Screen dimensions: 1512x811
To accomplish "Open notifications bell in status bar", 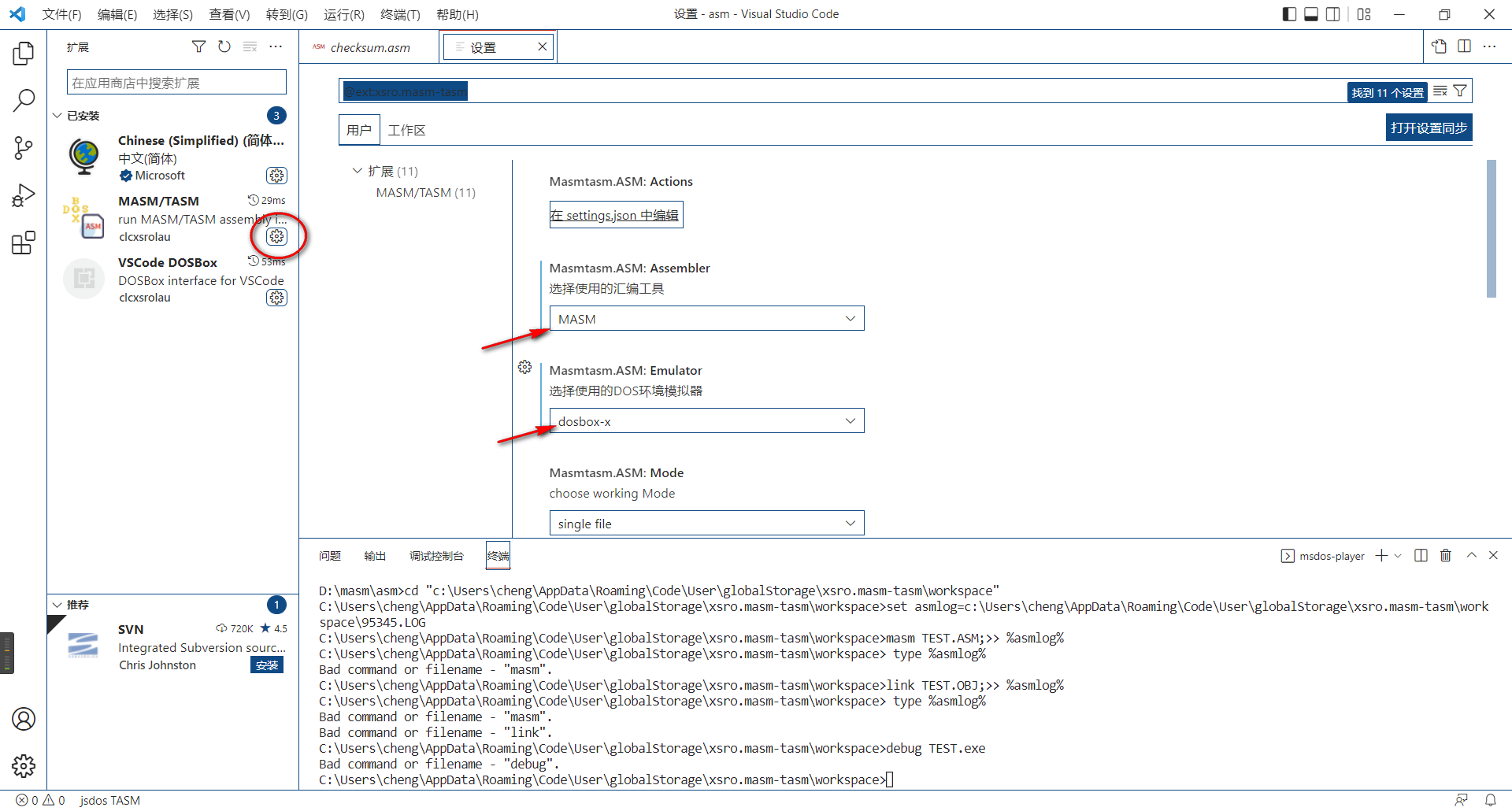I will click(x=1490, y=800).
